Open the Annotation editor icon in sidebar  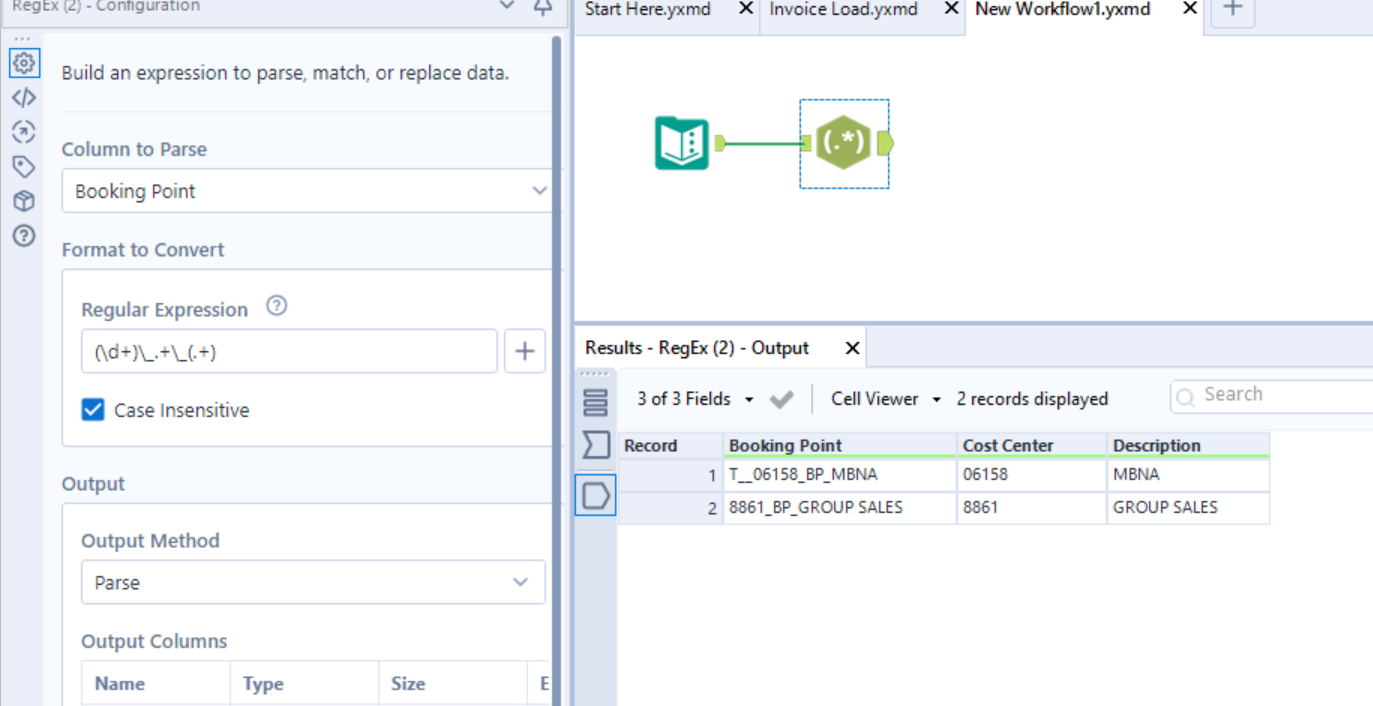click(24, 97)
